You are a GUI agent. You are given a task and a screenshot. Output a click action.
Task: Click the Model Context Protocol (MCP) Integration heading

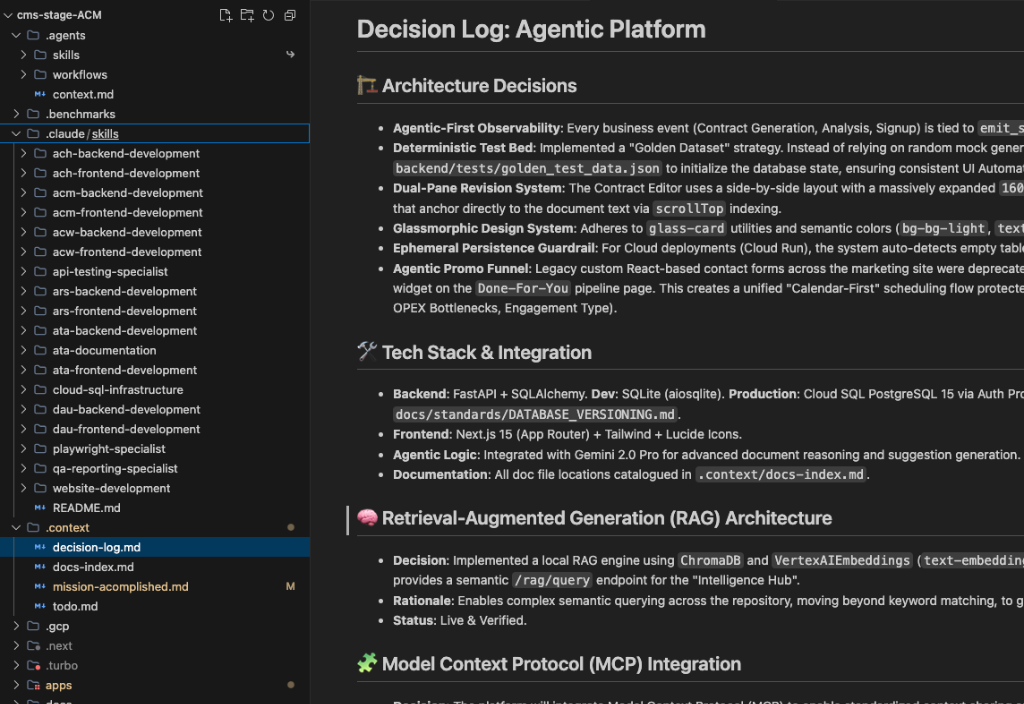point(561,664)
